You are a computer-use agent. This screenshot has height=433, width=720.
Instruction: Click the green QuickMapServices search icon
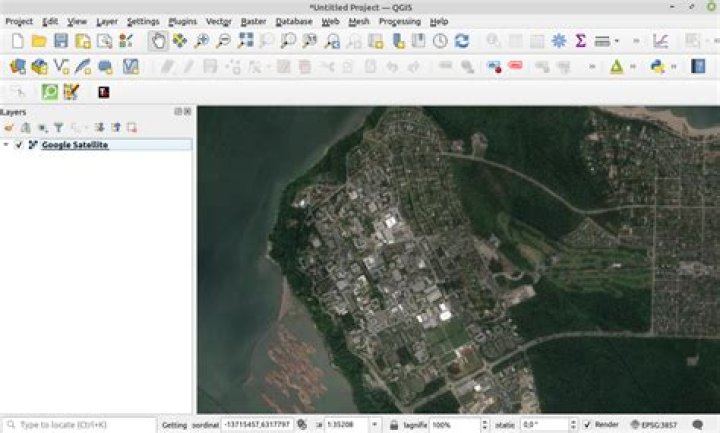[50, 92]
